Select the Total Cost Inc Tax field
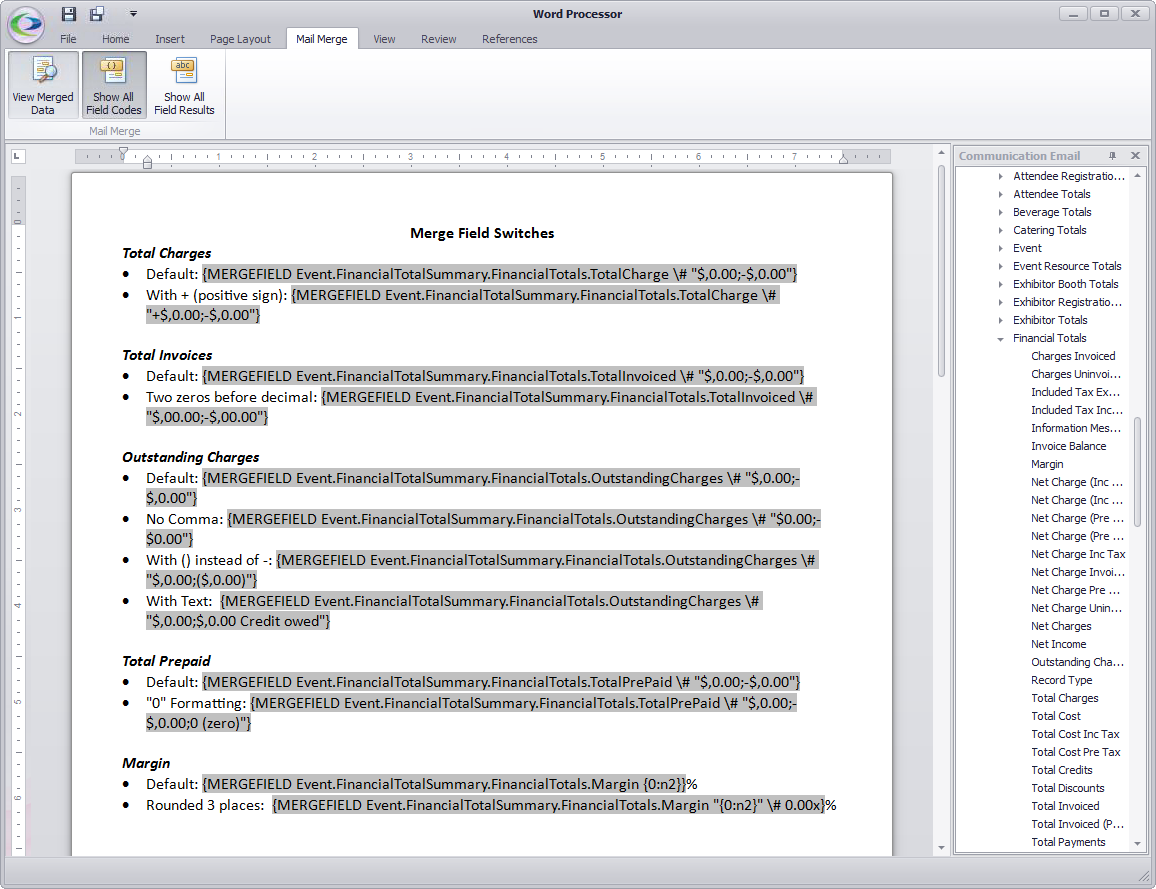Screen dimensions: 1156x889 1075,734
